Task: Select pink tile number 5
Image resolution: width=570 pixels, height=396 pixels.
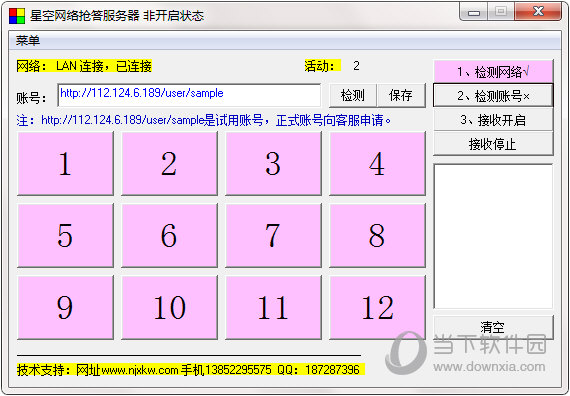Action: (x=65, y=235)
